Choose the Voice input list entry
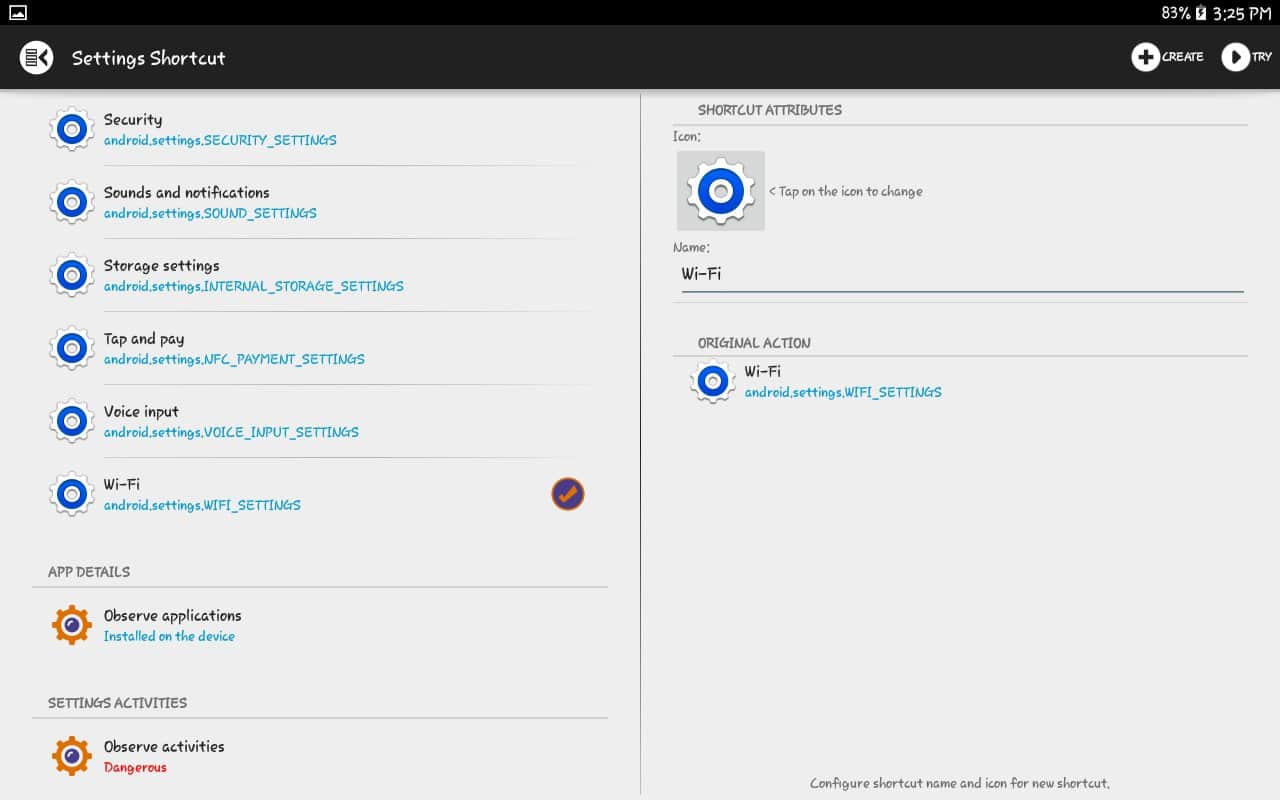This screenshot has width=1280, height=800. (x=300, y=421)
